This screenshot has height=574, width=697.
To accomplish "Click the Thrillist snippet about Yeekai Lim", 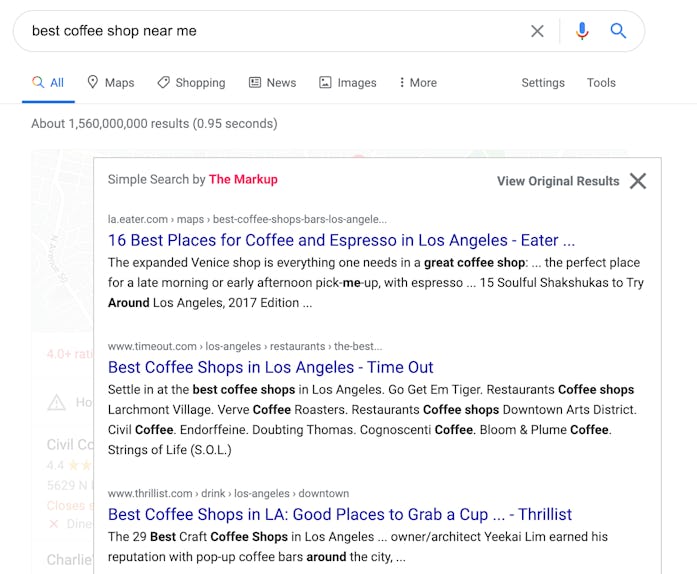I will click(x=358, y=547).
